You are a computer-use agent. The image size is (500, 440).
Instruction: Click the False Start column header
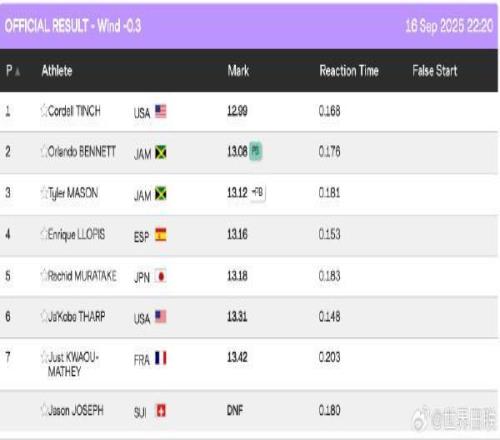coord(434,71)
